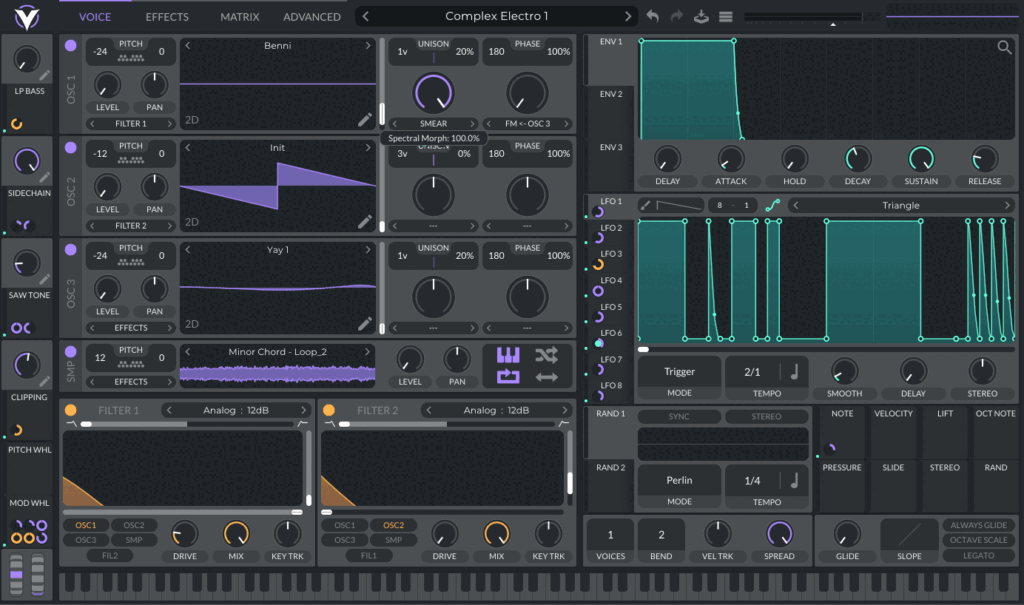Open the FM <- OSC 3 modulation dropdown
This screenshot has width=1024, height=605.
[527, 125]
